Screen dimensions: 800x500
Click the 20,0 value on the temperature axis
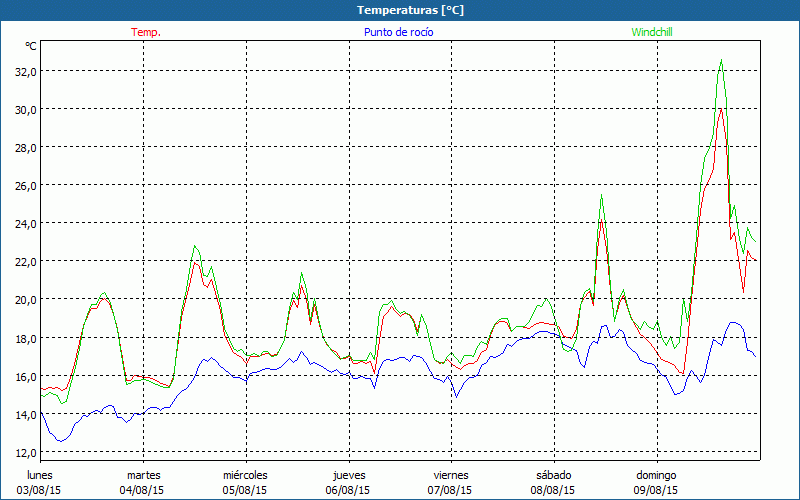coord(23,299)
